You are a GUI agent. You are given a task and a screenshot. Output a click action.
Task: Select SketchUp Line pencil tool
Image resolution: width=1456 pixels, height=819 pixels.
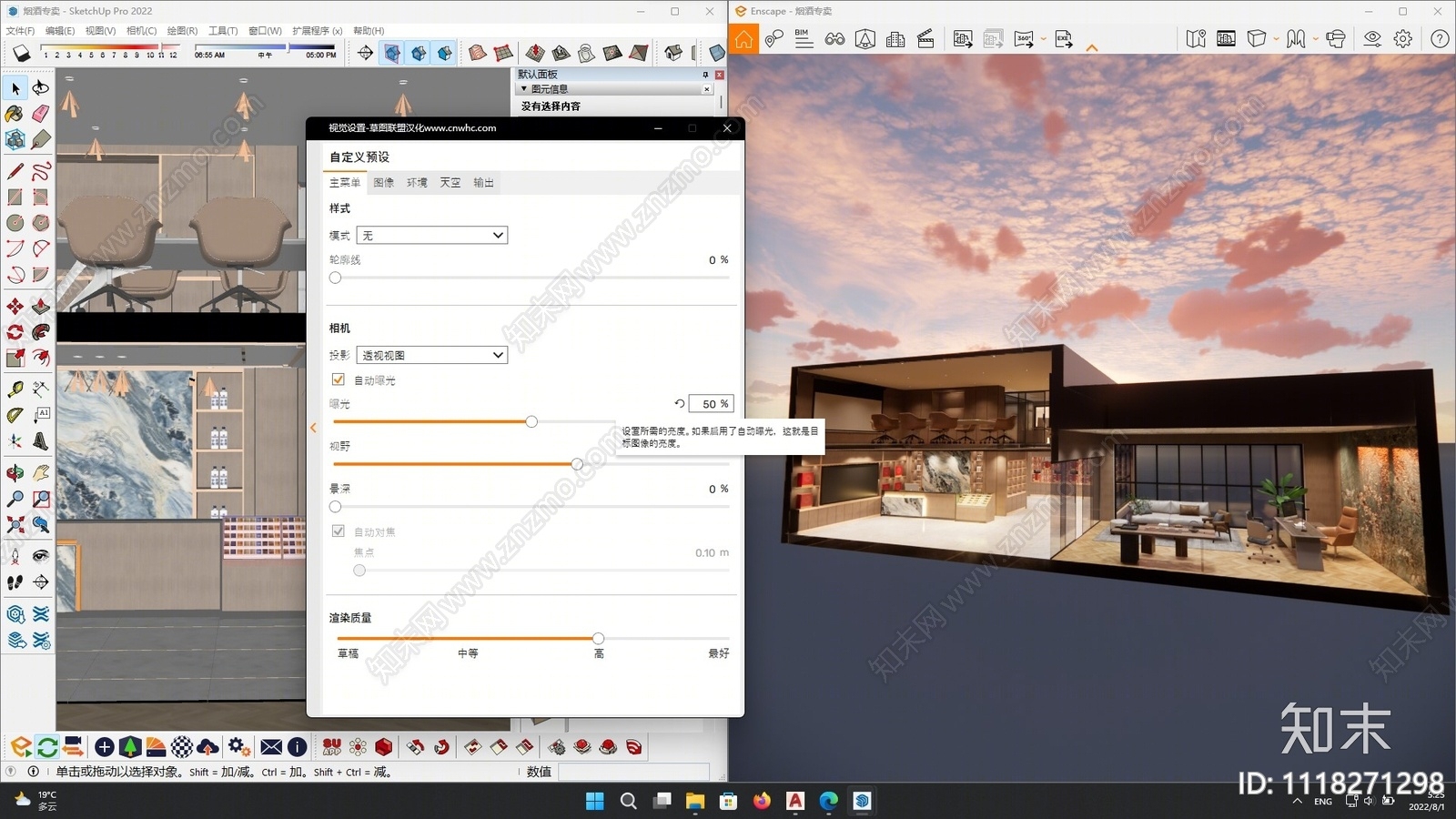click(15, 171)
